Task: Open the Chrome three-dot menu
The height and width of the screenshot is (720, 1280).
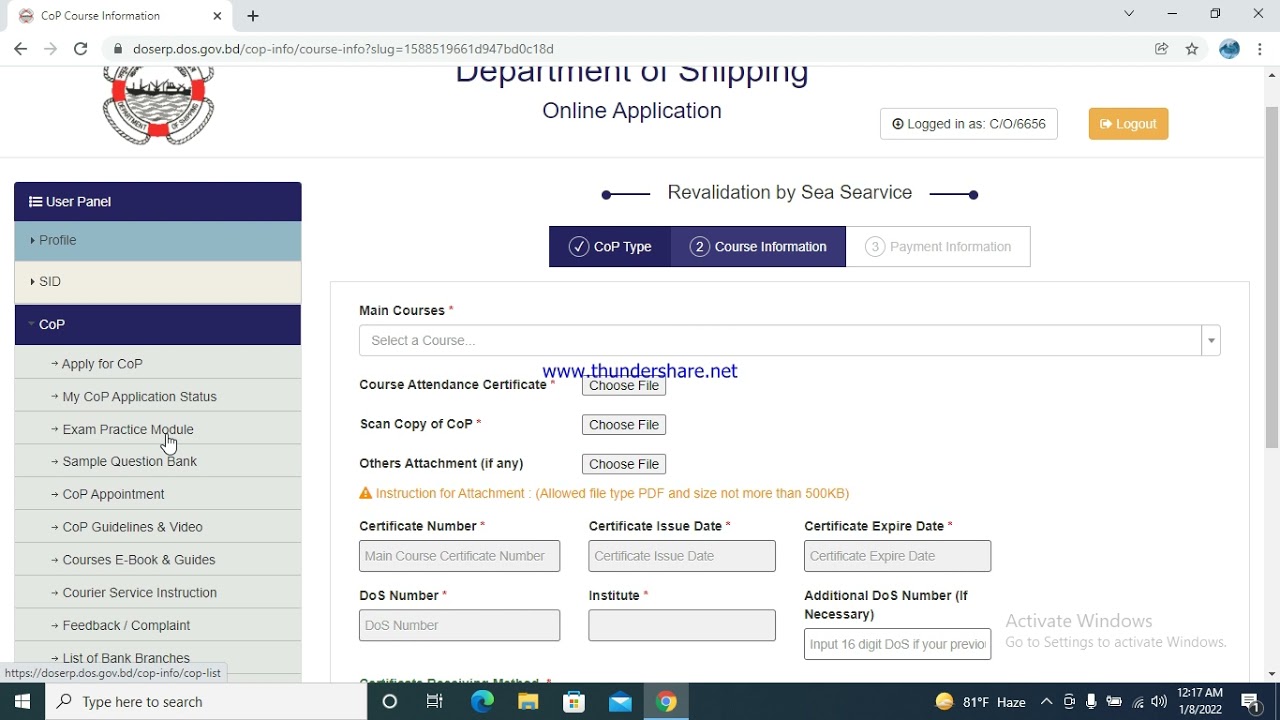Action: (1259, 48)
